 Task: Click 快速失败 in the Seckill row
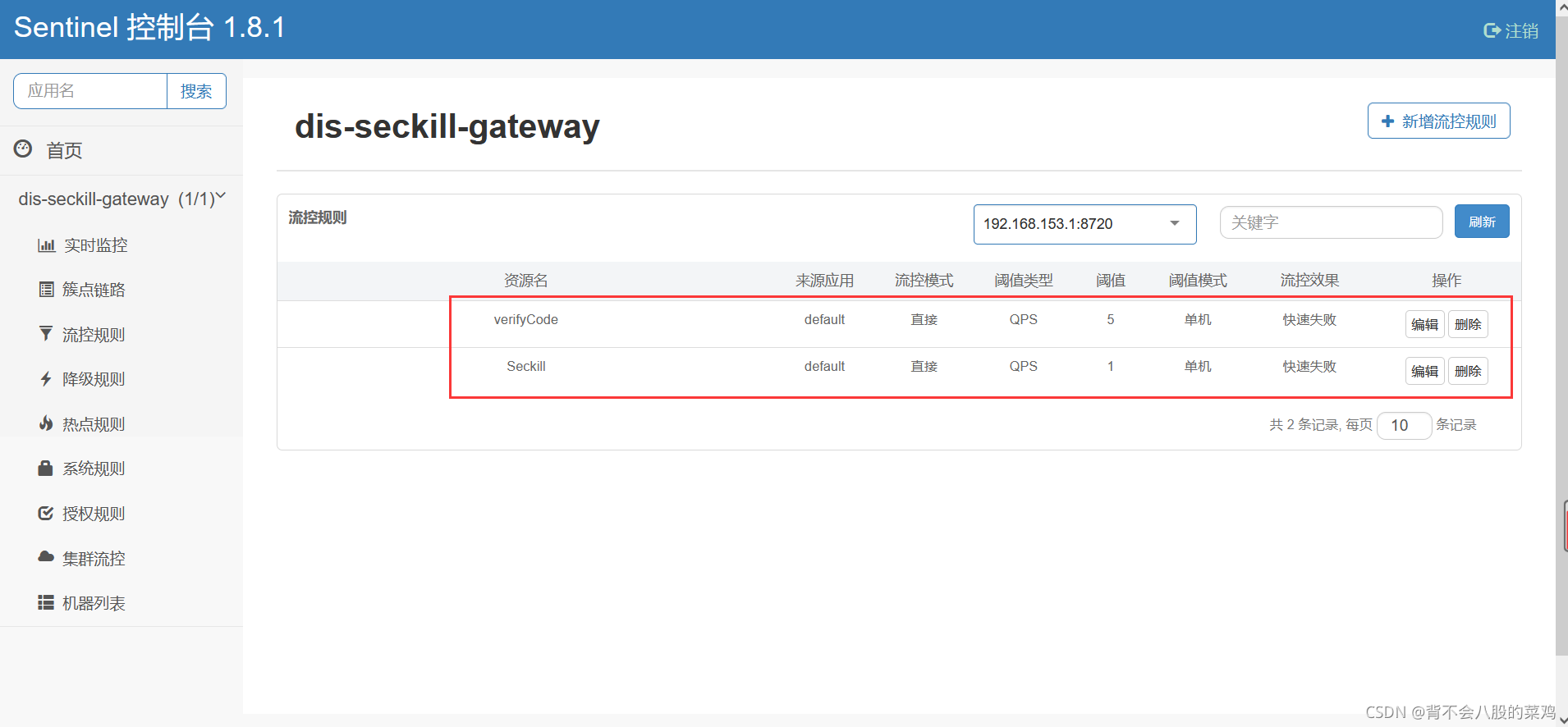1309,367
